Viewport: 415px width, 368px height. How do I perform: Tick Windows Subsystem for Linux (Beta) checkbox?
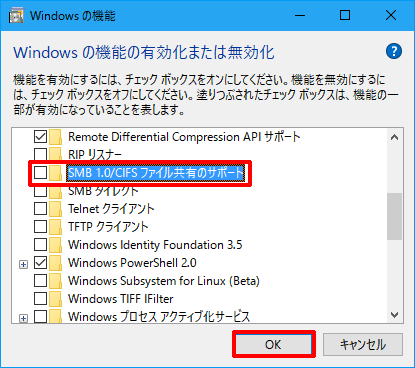(40, 281)
